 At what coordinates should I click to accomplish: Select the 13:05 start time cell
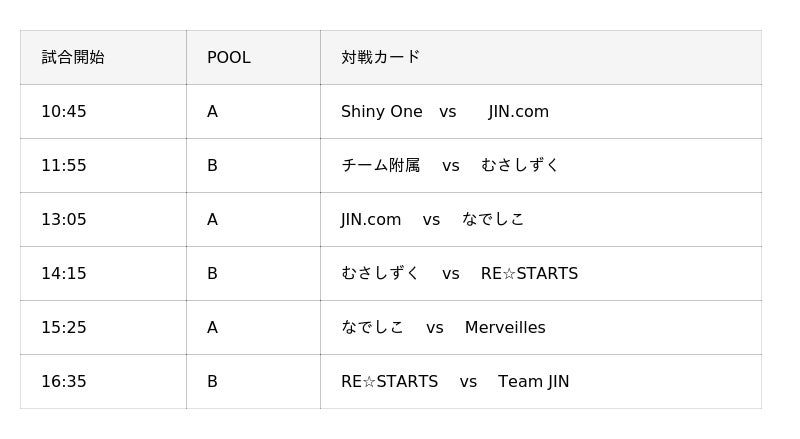(x=64, y=220)
